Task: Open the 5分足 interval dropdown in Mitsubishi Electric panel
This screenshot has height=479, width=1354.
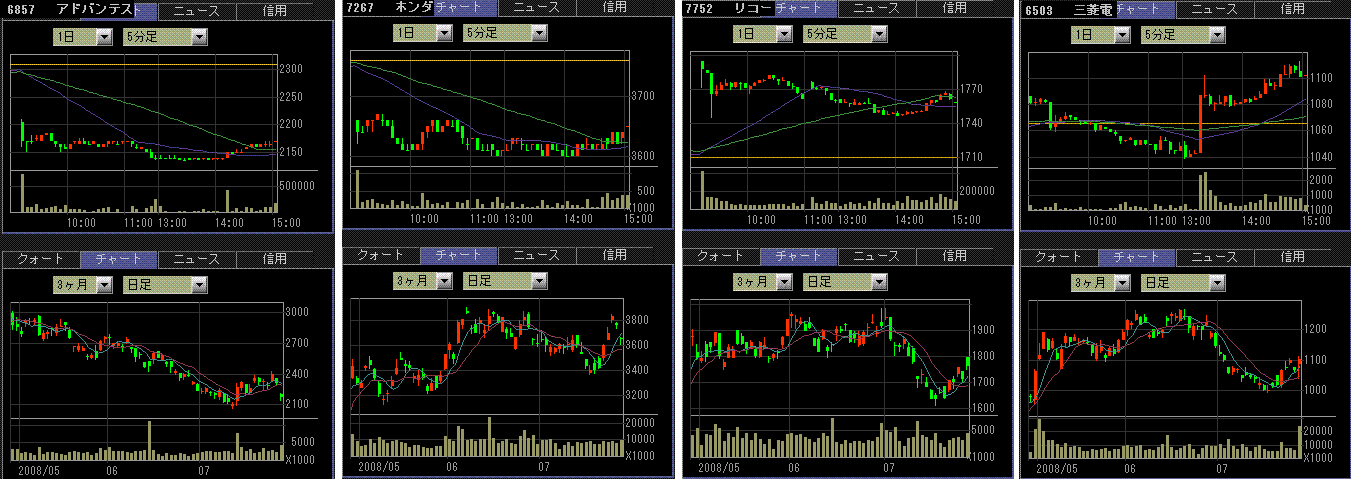Action: pyautogui.click(x=1183, y=34)
